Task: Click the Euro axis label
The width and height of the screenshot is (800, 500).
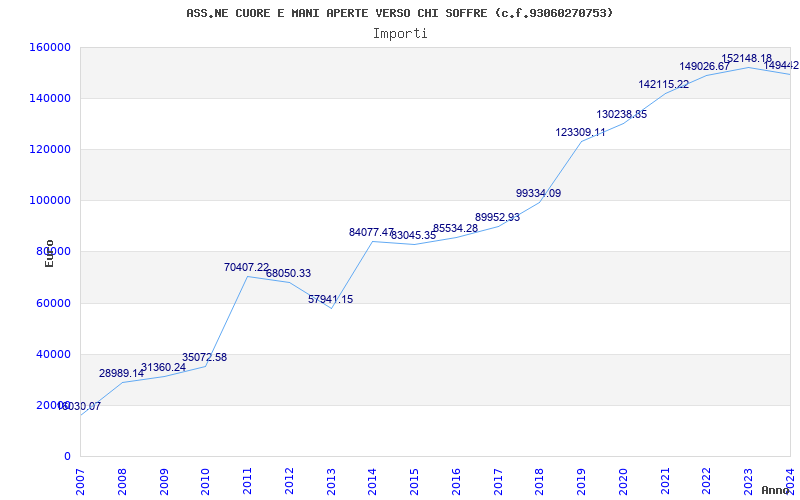Action: point(49,253)
